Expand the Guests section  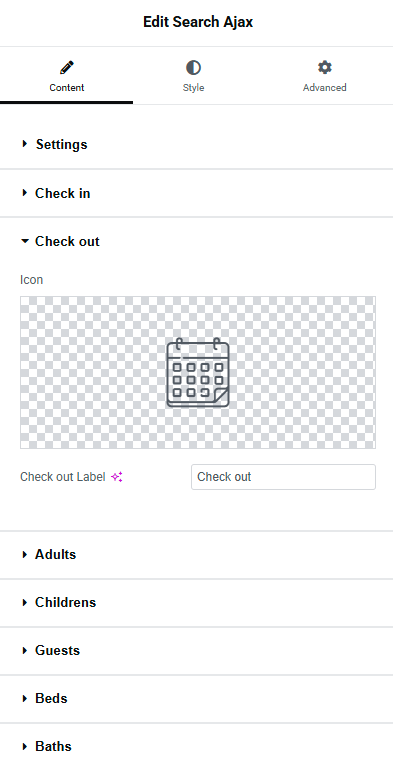coord(196,651)
